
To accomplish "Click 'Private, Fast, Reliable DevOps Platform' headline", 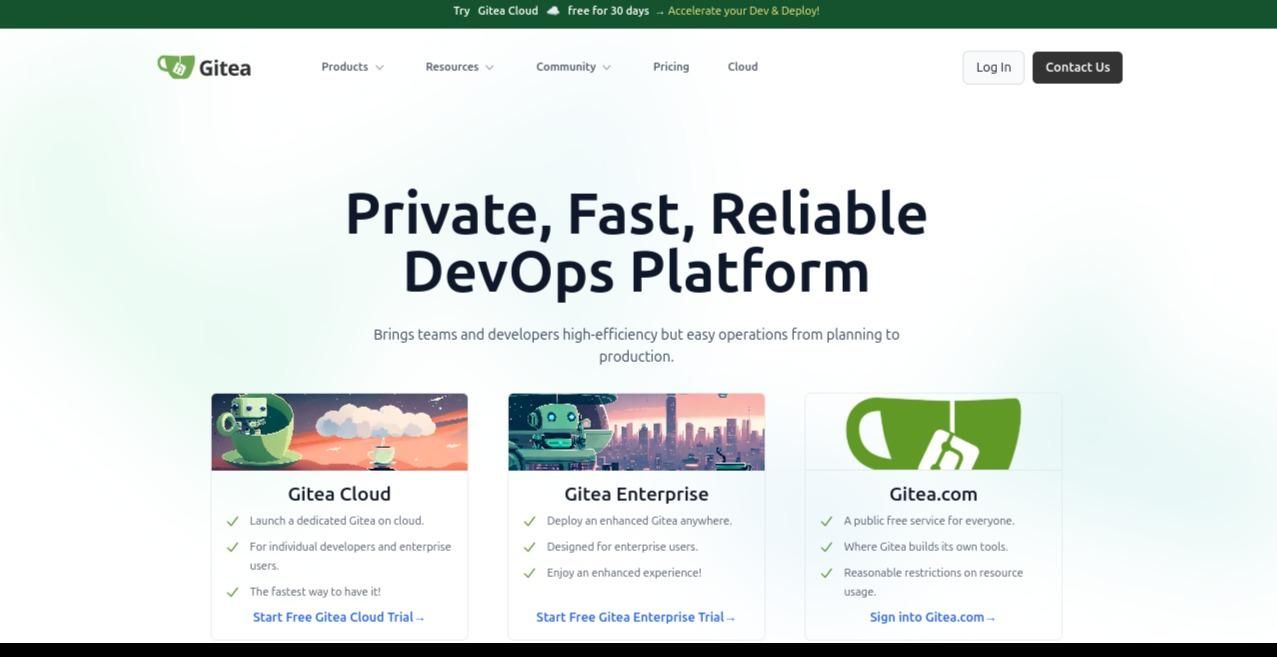I will pyautogui.click(x=636, y=242).
